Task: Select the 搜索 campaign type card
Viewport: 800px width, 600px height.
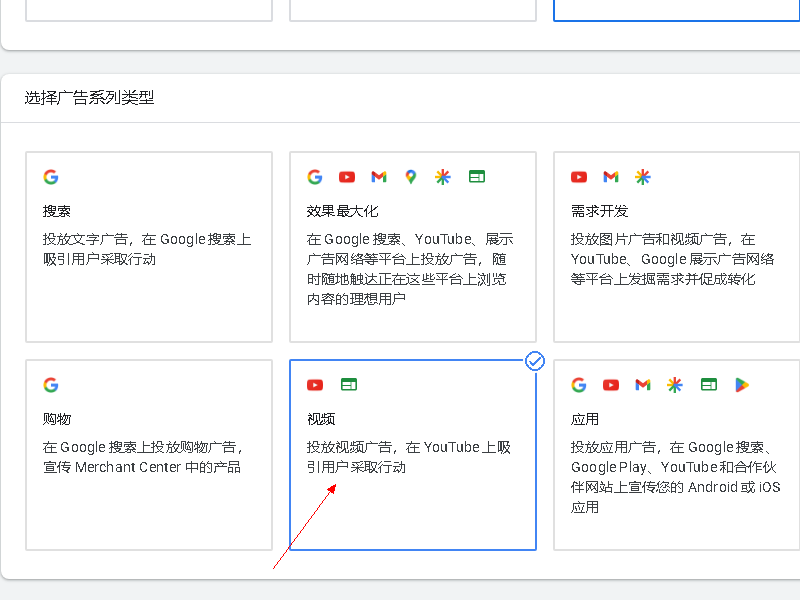Action: coord(148,246)
